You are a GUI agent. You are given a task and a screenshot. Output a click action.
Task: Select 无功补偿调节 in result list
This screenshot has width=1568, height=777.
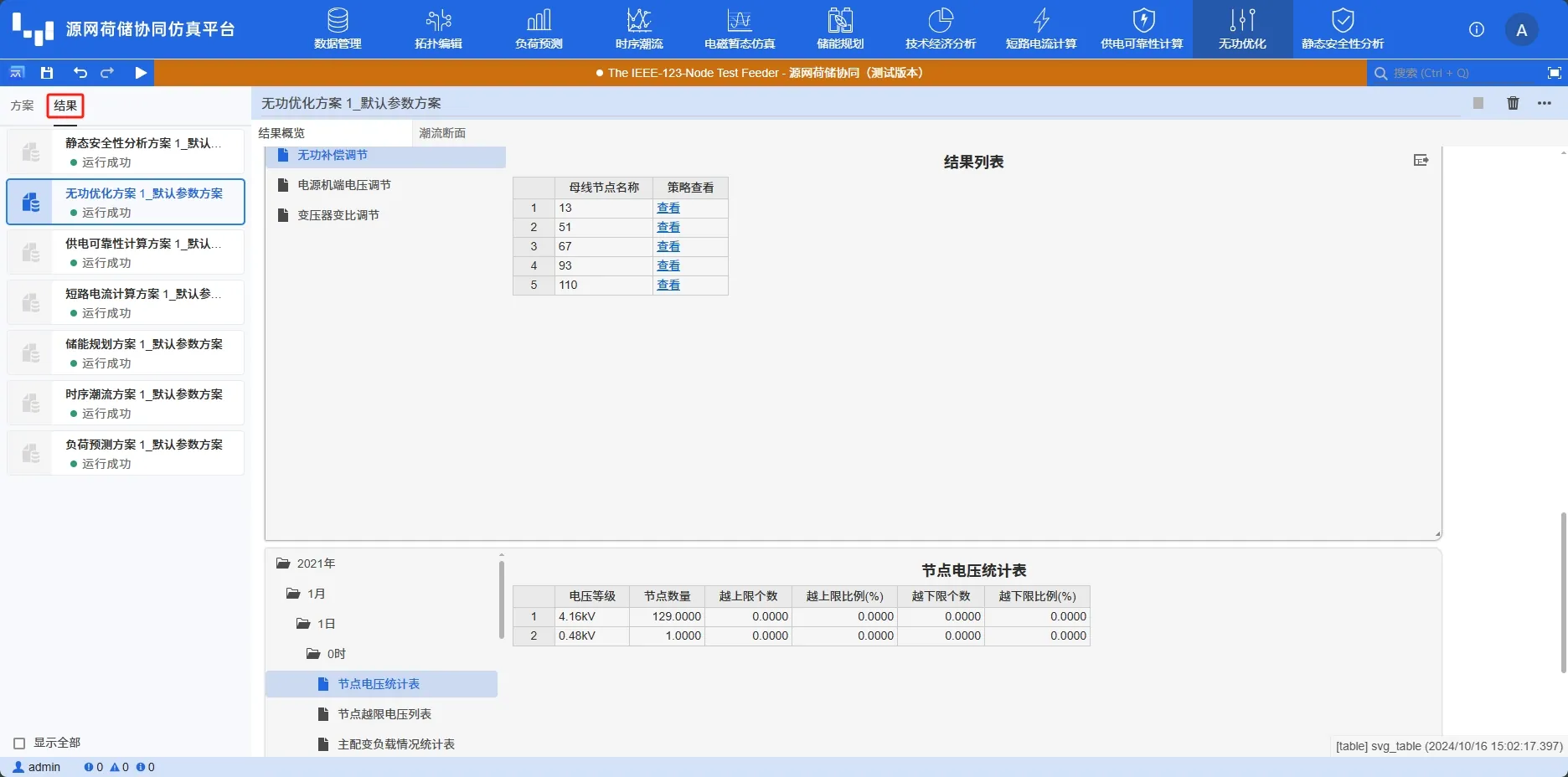[385, 156]
